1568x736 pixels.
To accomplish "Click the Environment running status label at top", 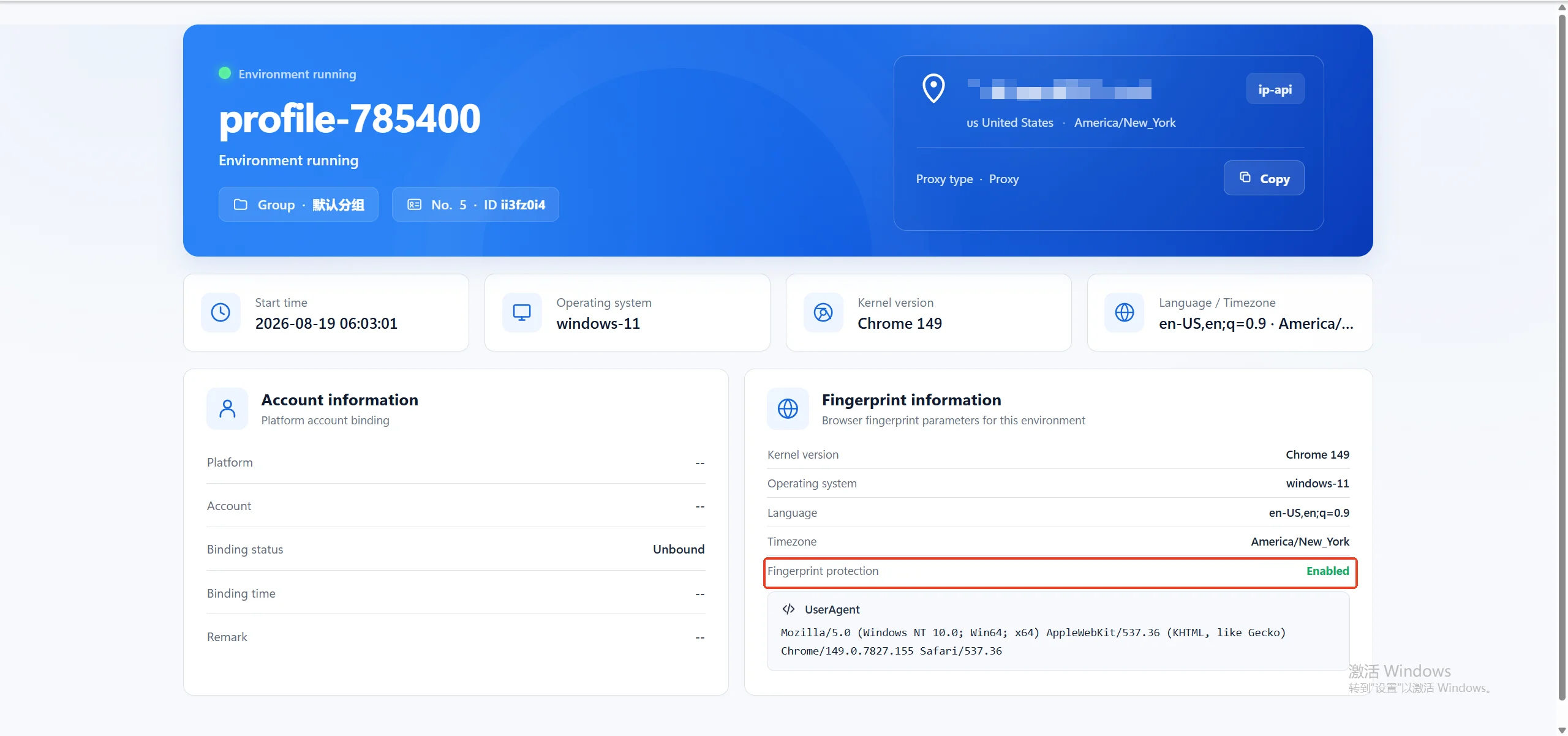I will (297, 74).
